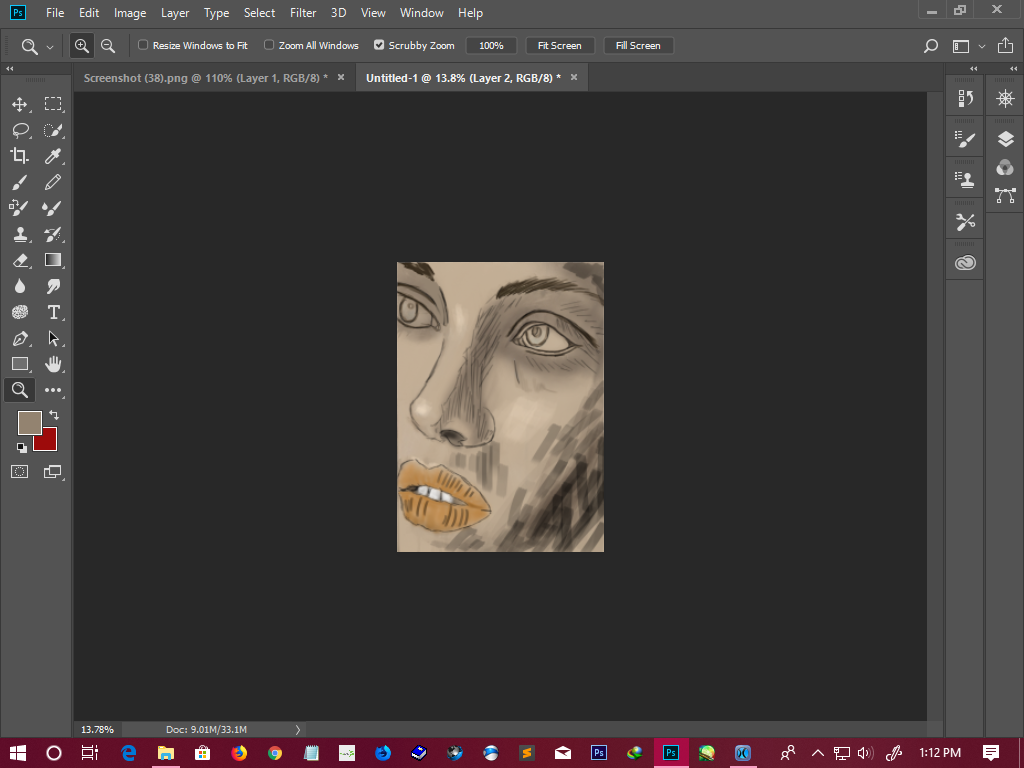The image size is (1024, 768).
Task: Click the Fit Screen button
Action: pos(559,46)
